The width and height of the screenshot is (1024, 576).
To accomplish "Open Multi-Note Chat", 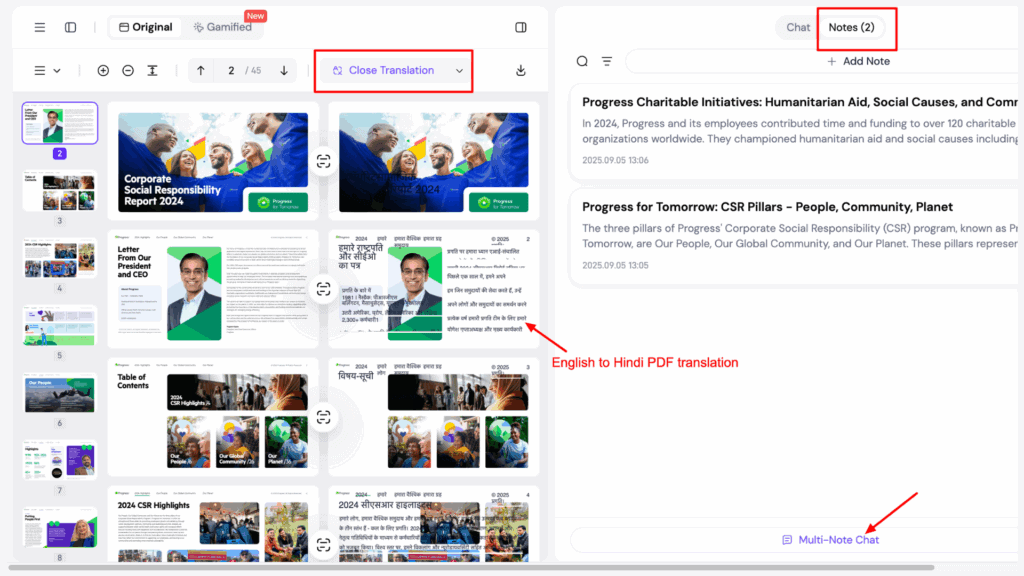I will pyautogui.click(x=830, y=540).
